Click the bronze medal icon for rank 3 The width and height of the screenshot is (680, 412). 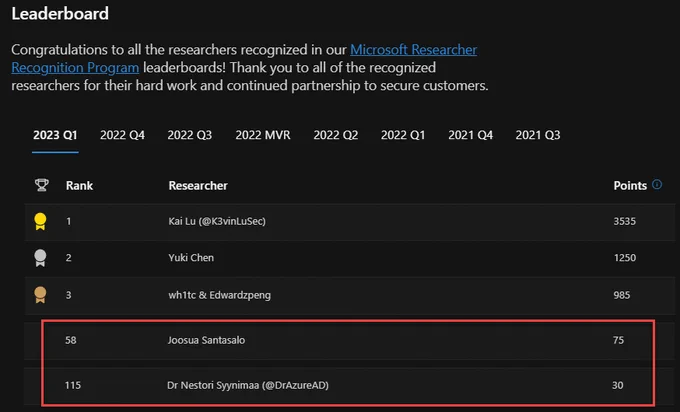(x=40, y=295)
